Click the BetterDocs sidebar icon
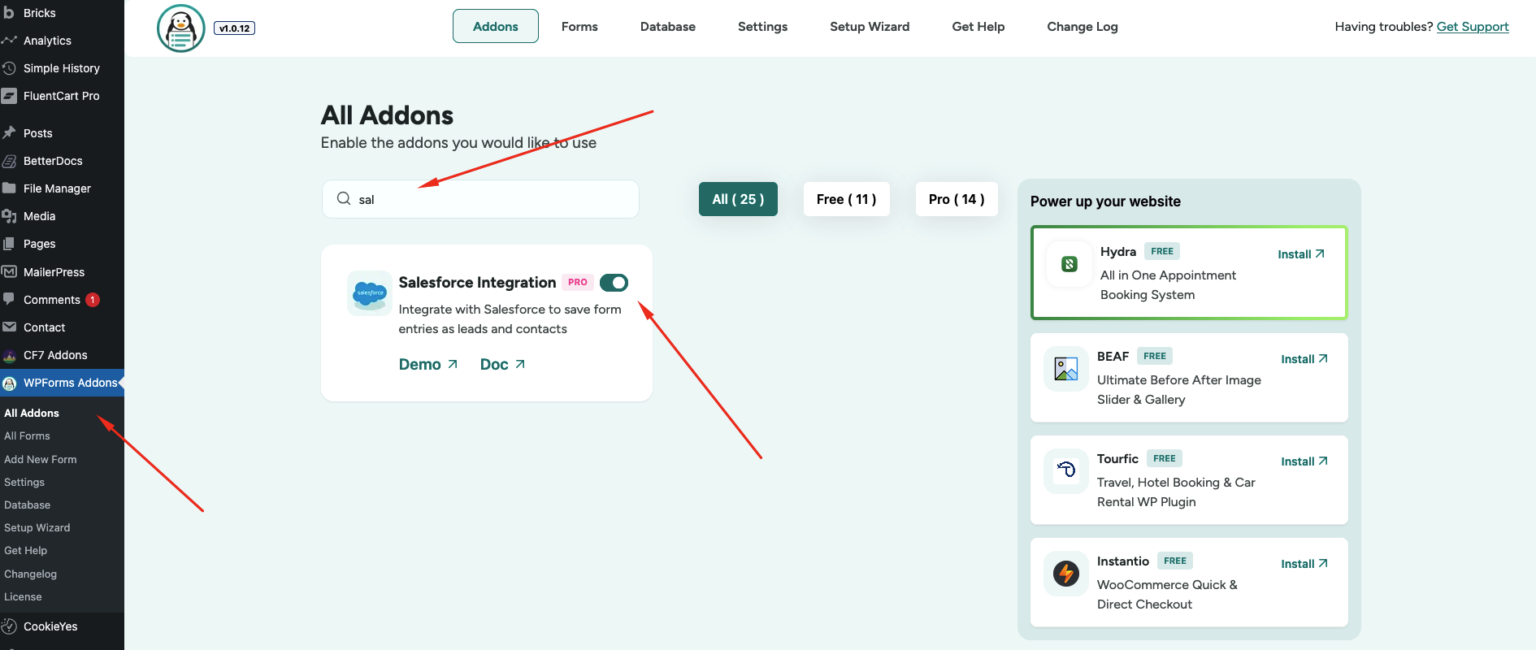Viewport: 1536px width, 650px height. click(x=10, y=161)
